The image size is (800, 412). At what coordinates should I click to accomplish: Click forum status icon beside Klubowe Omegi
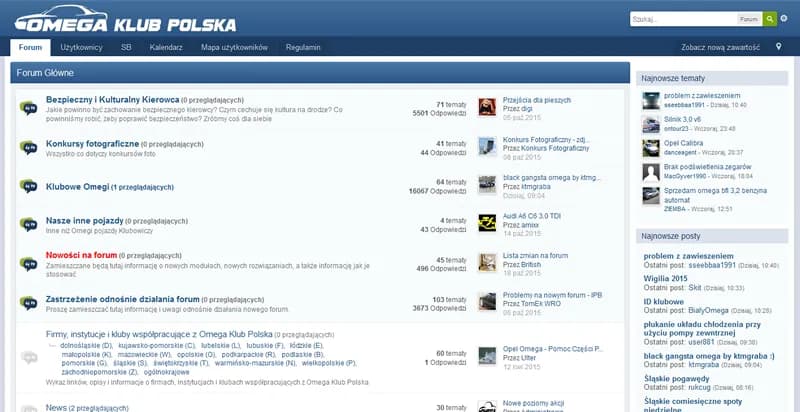click(x=28, y=186)
